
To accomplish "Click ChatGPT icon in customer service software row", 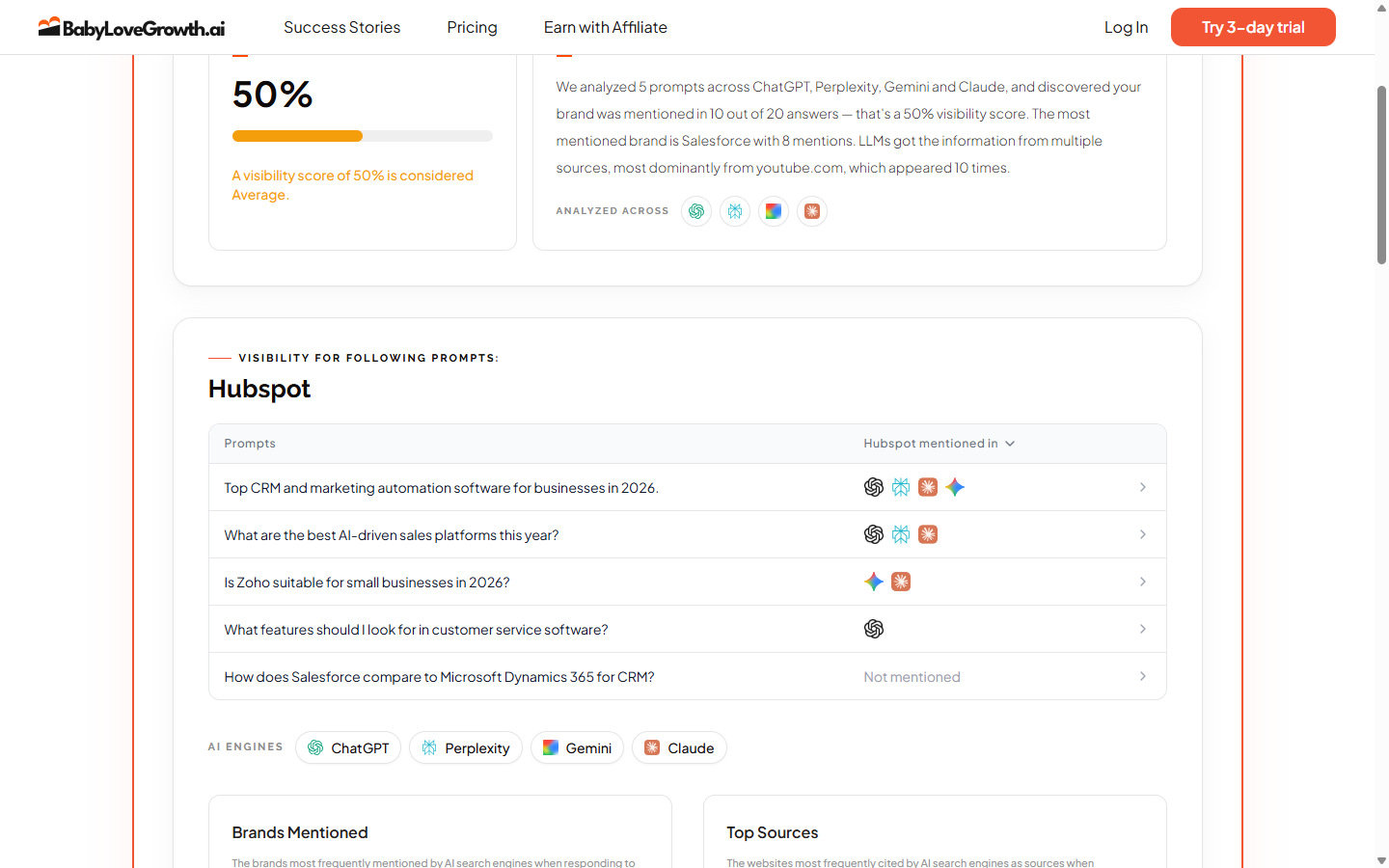I will pyautogui.click(x=874, y=629).
